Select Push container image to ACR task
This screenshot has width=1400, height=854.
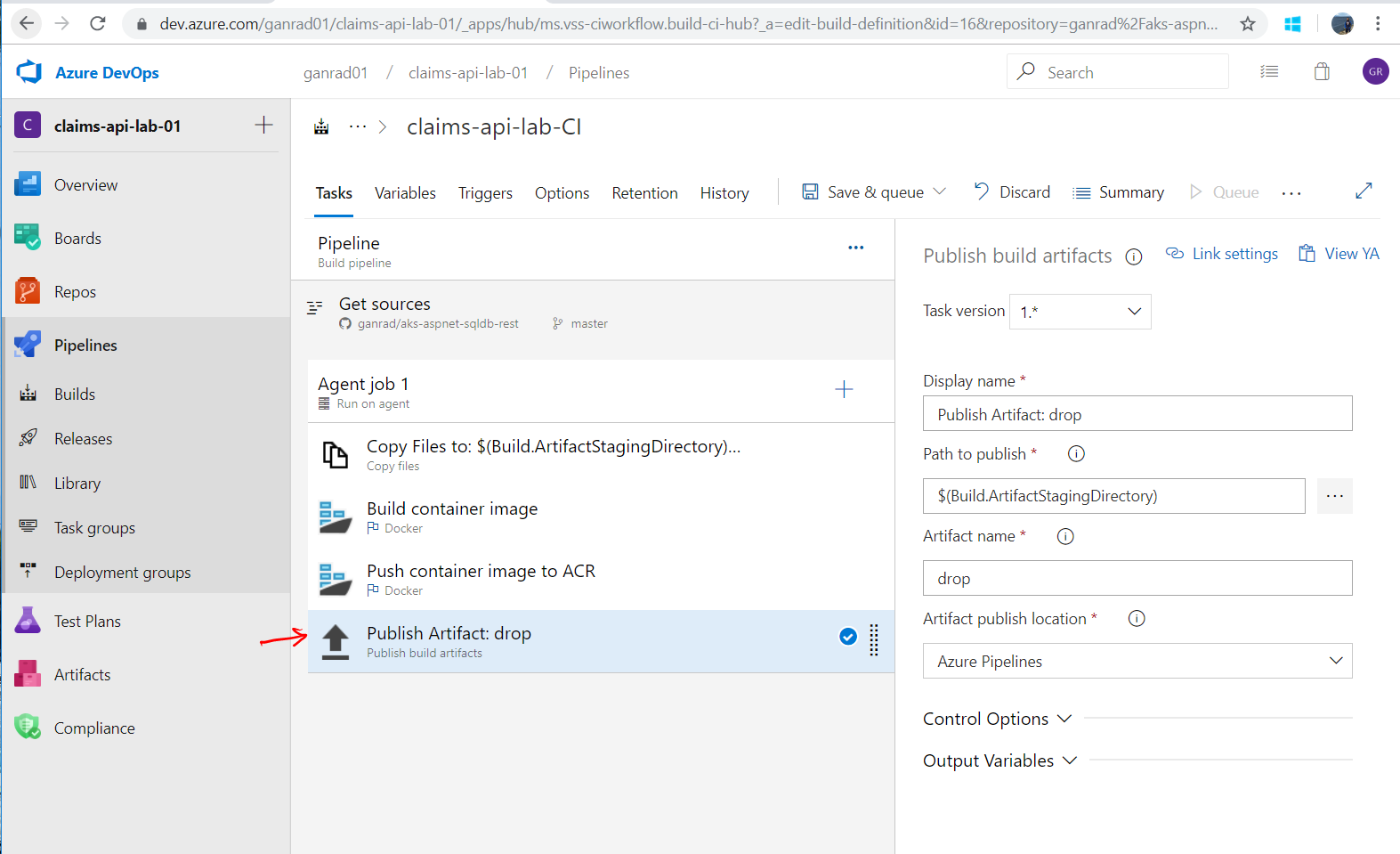pyautogui.click(x=601, y=579)
